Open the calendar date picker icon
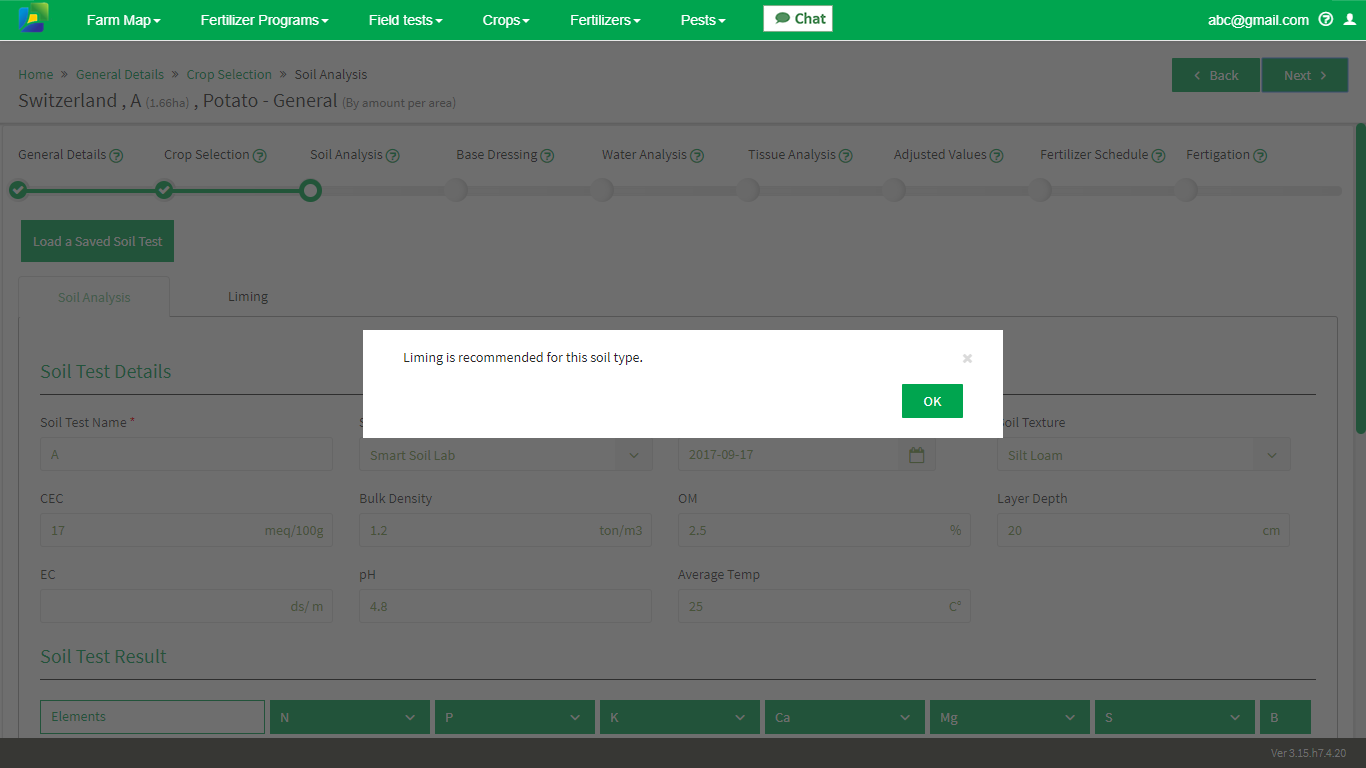This screenshot has height=768, width=1366. coord(917,455)
